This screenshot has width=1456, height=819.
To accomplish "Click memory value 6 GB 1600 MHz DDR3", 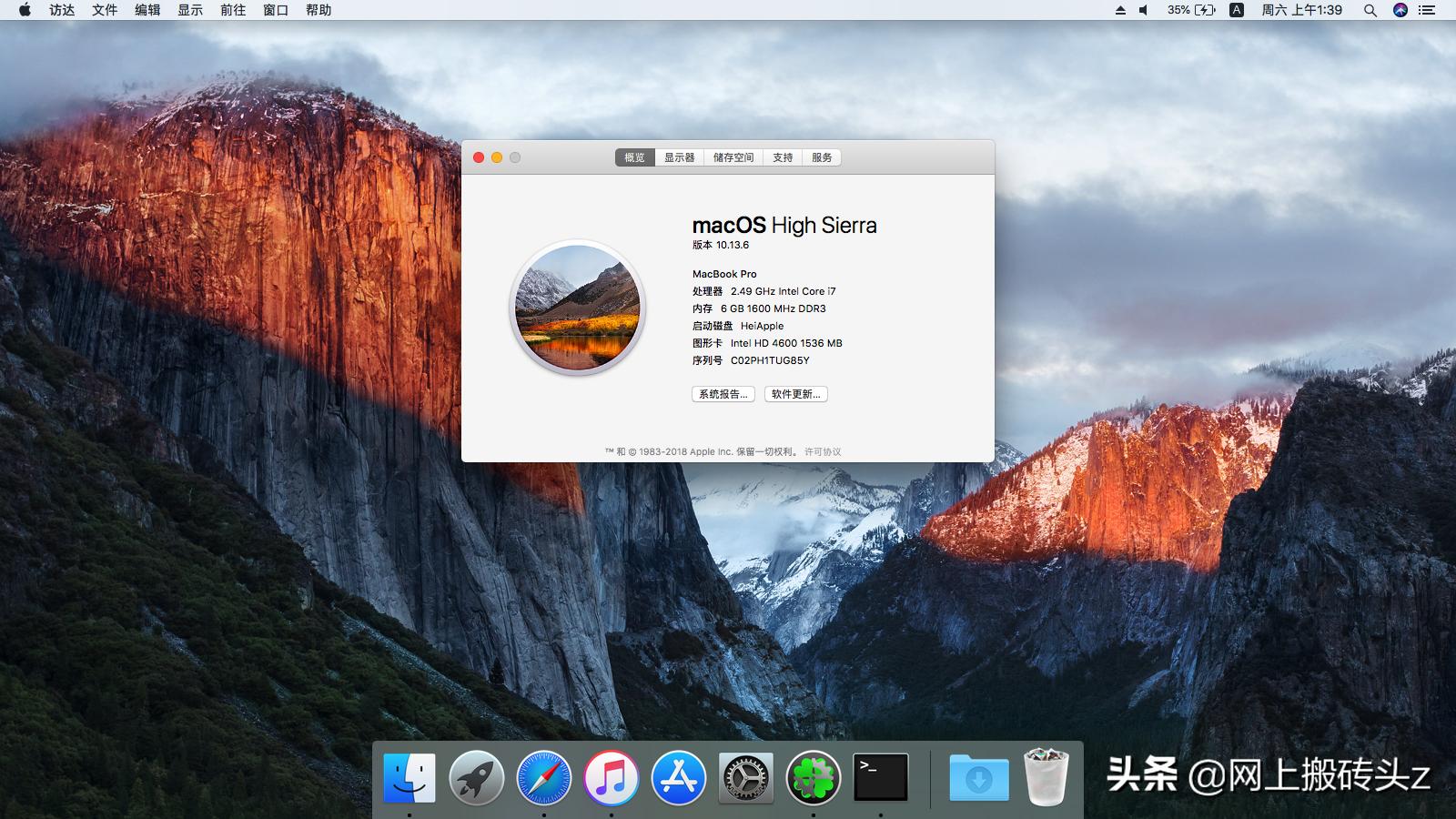I will 773,308.
